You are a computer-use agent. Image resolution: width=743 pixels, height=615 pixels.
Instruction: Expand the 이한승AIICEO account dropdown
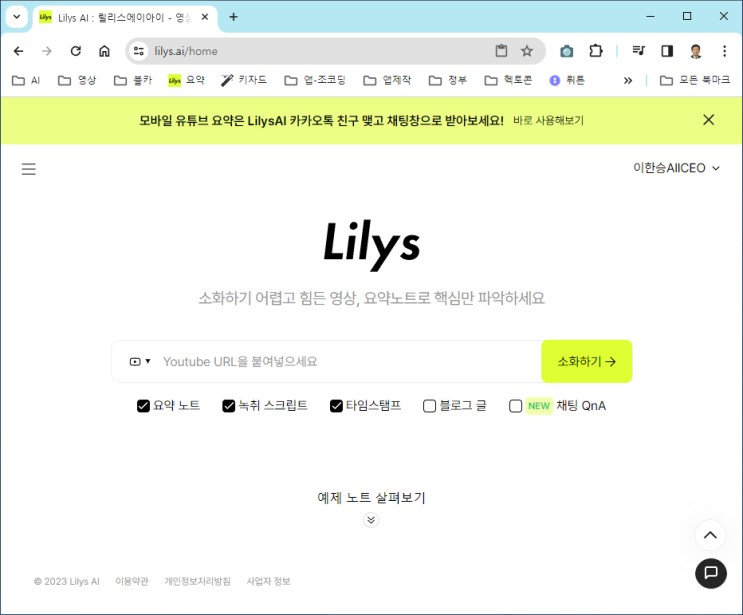pos(676,168)
